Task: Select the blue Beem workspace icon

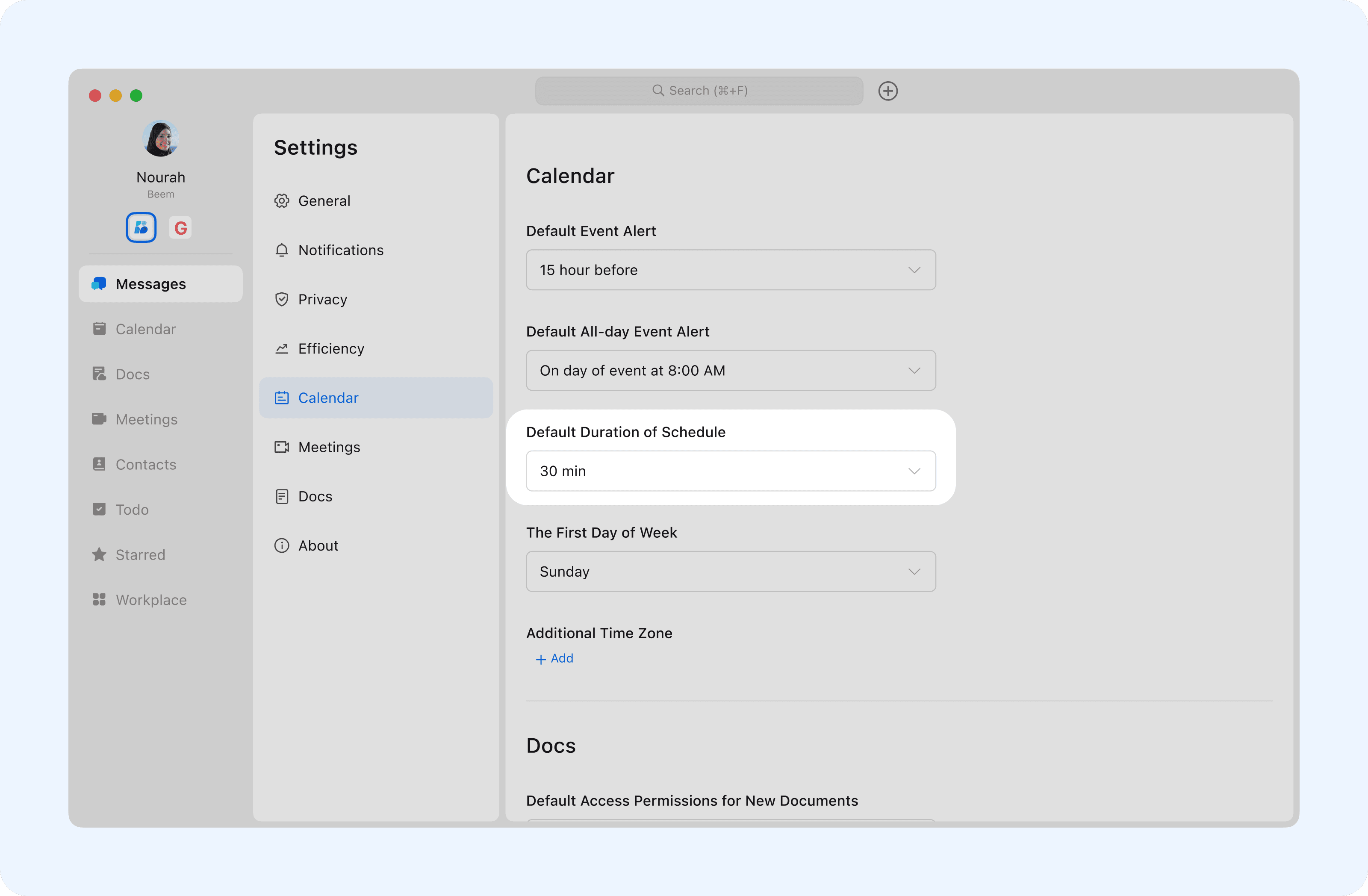Action: click(141, 227)
